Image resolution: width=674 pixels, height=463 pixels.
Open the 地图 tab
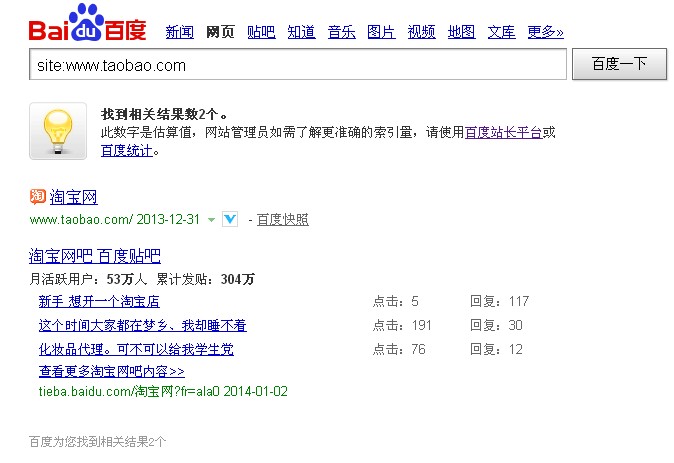pos(461,32)
